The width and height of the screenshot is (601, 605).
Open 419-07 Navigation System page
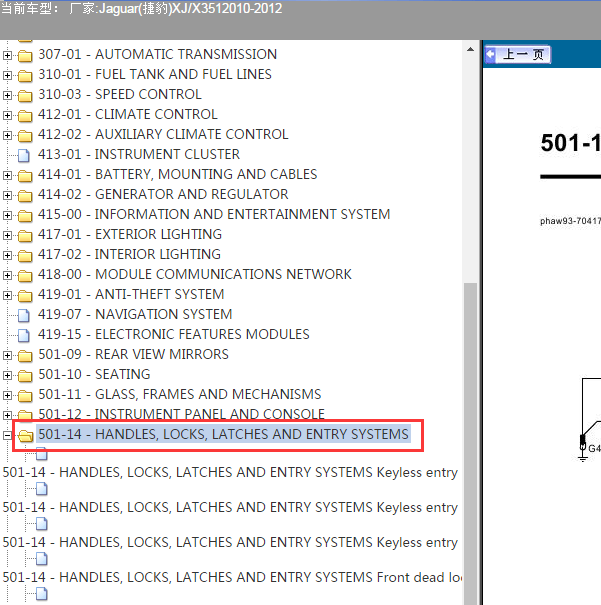click(x=135, y=314)
